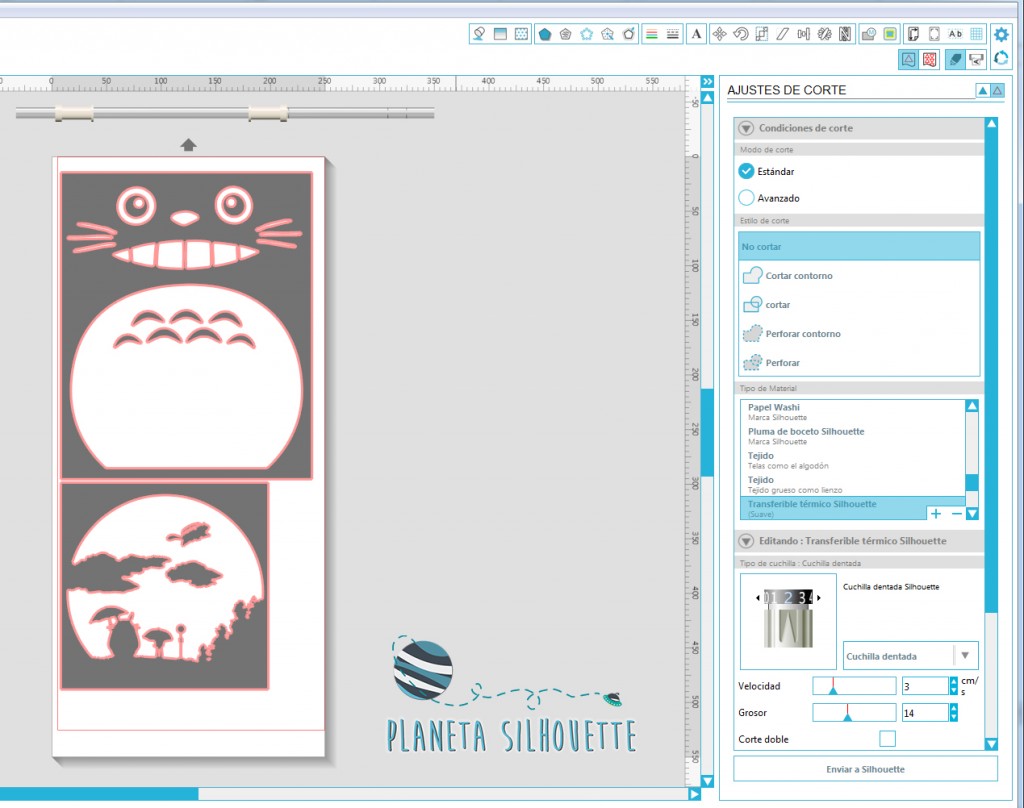Choose Transferible térmico Silhouette material
The height and width of the screenshot is (808, 1024).
[852, 508]
